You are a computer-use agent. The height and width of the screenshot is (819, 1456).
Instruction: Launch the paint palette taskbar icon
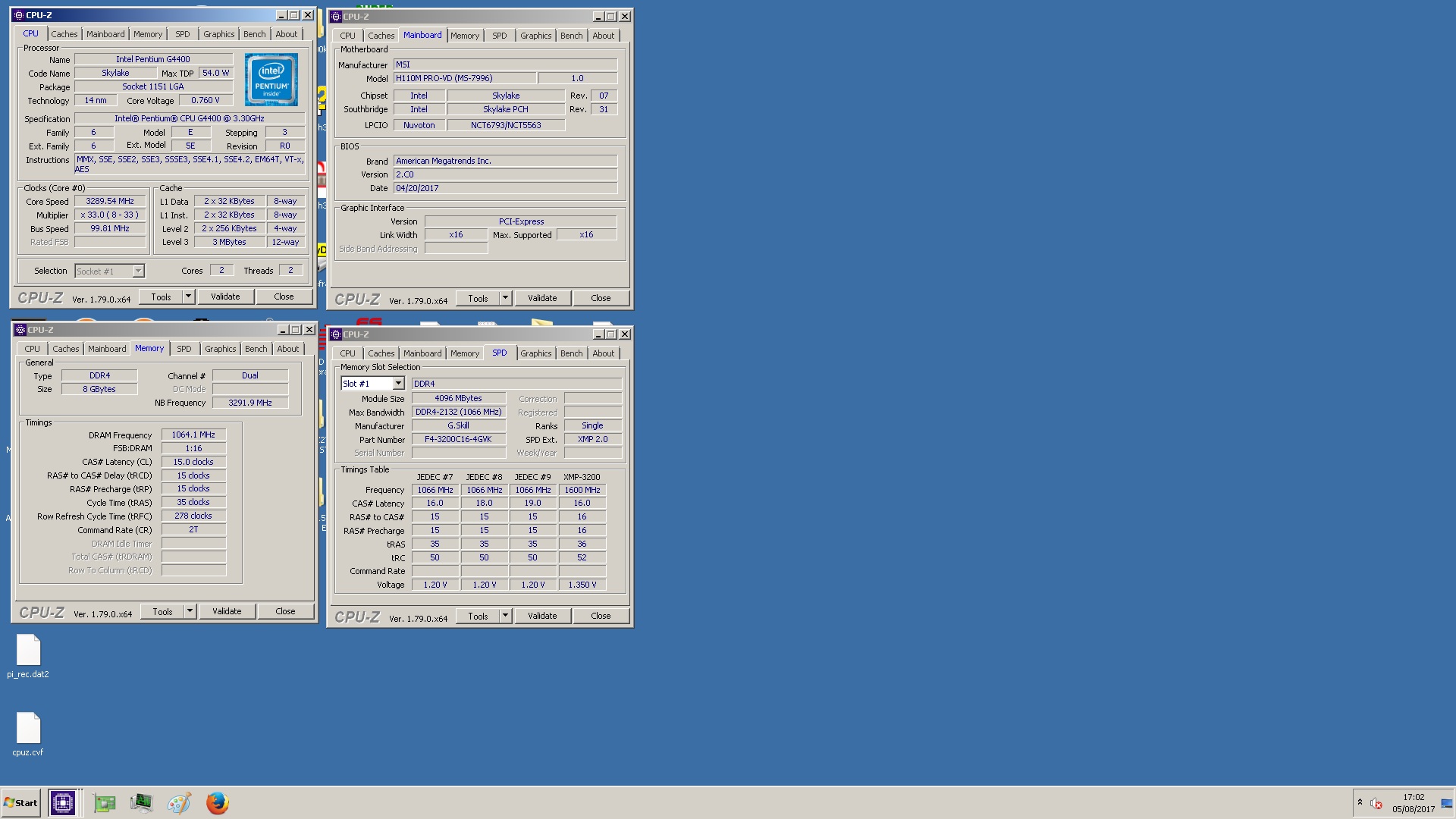(179, 802)
